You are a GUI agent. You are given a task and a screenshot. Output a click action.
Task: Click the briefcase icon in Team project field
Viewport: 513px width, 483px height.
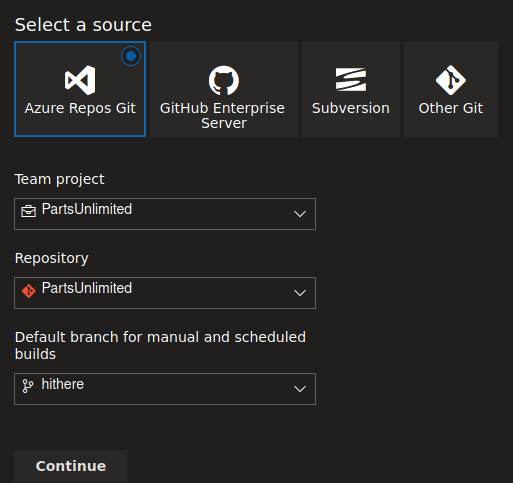(29, 211)
